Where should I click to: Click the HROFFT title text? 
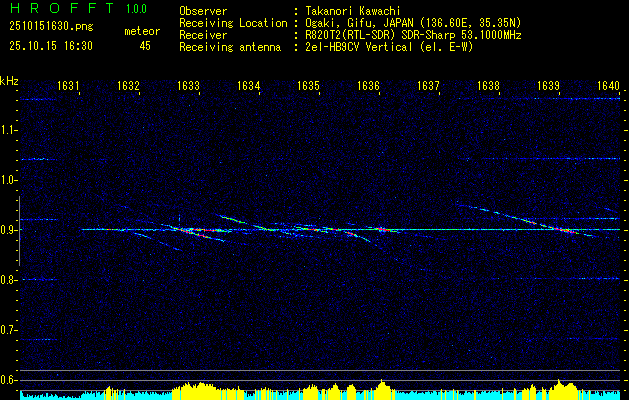tap(63, 8)
